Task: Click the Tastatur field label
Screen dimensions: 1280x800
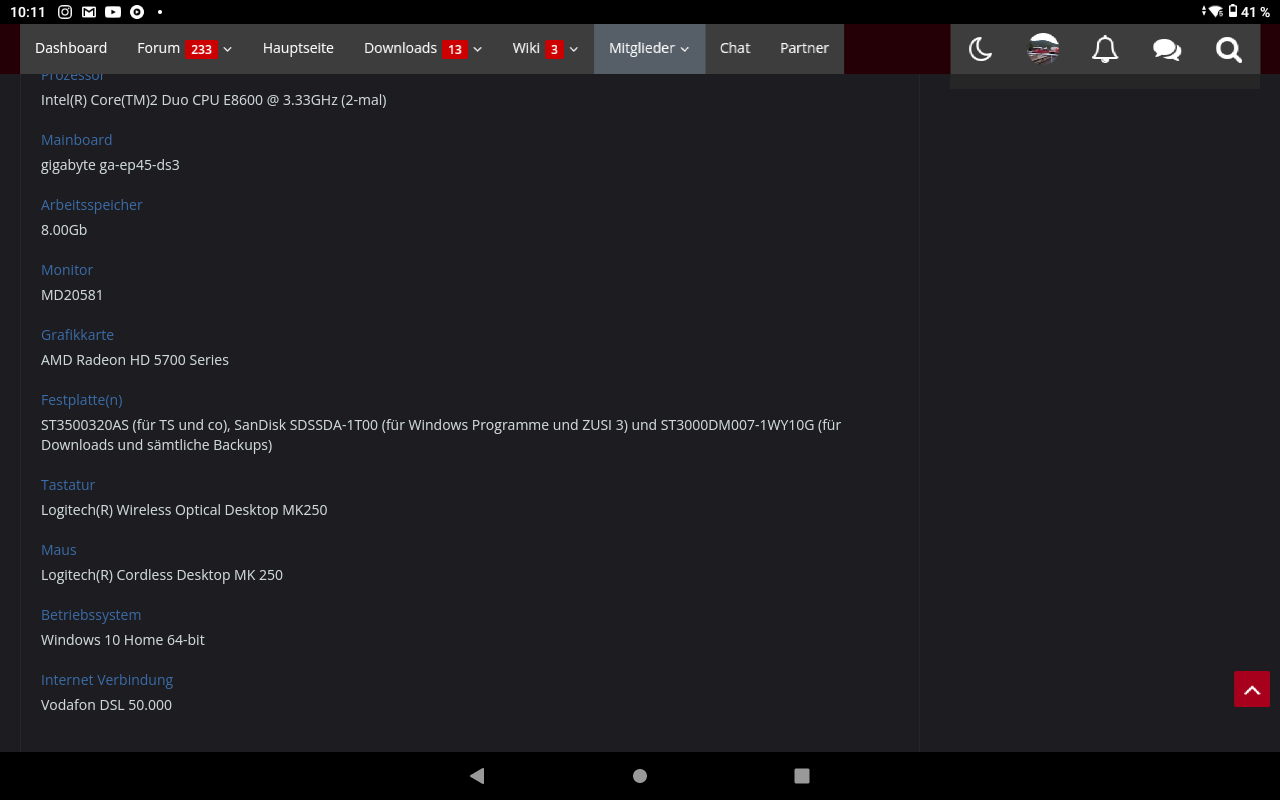Action: [68, 485]
